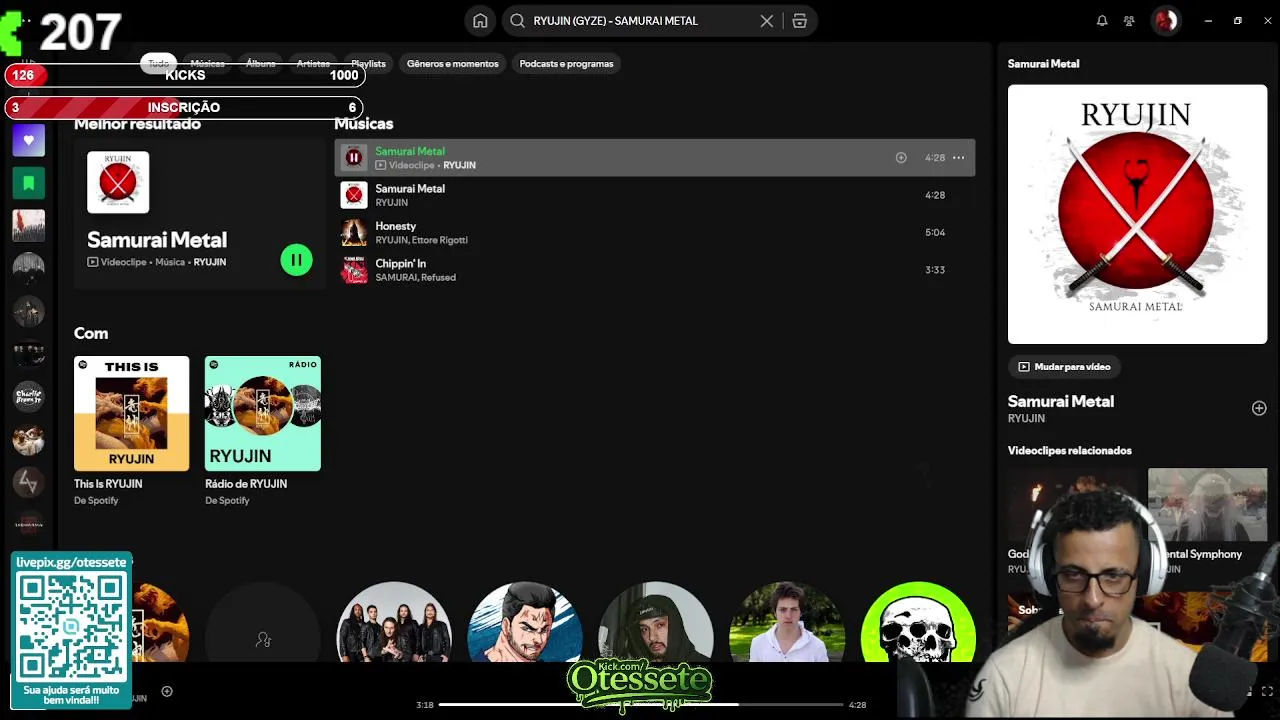Viewport: 1280px width, 720px height.
Task: Open RYUJIN artist link in top result
Action: pyautogui.click(x=210, y=262)
